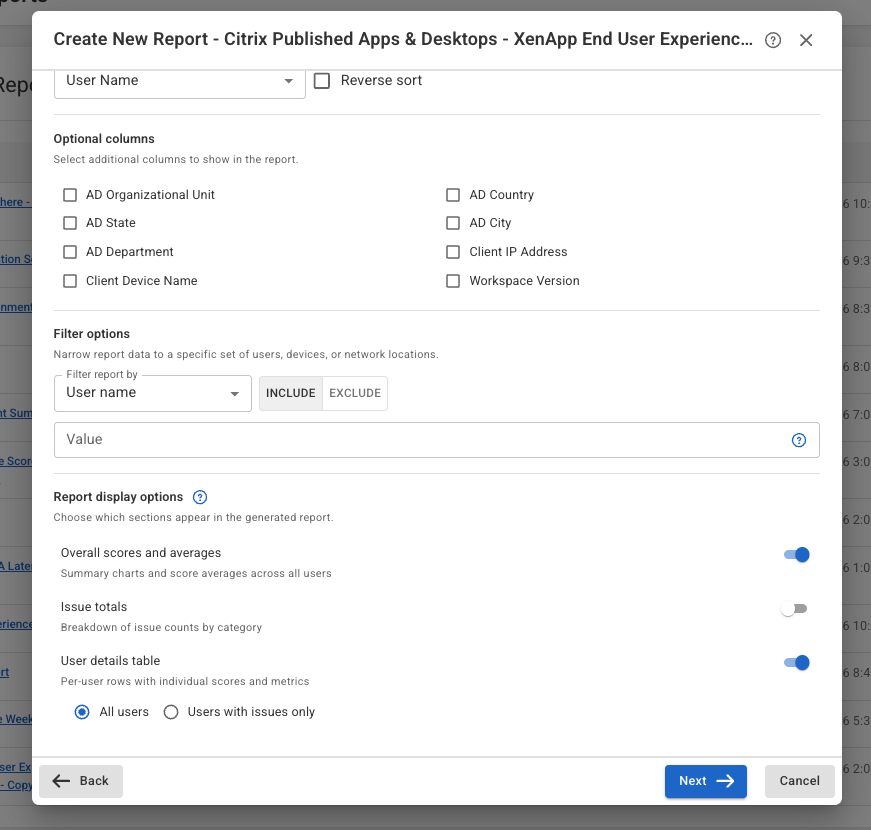Click the Issue totals label
The height and width of the screenshot is (830, 871).
click(94, 607)
